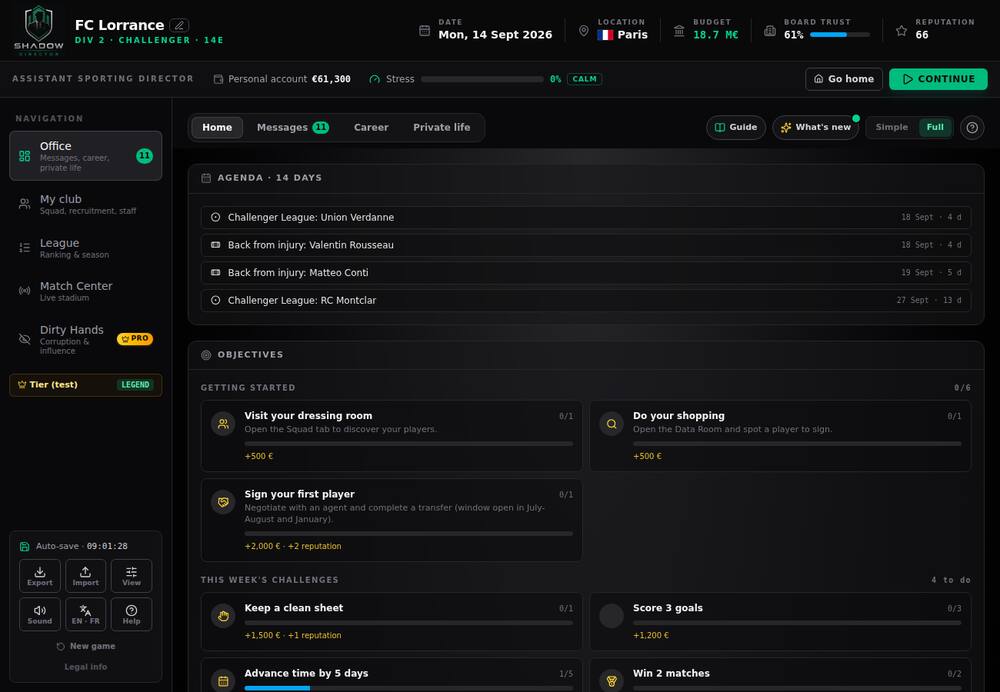Click the CALM stress status badge

584,79
